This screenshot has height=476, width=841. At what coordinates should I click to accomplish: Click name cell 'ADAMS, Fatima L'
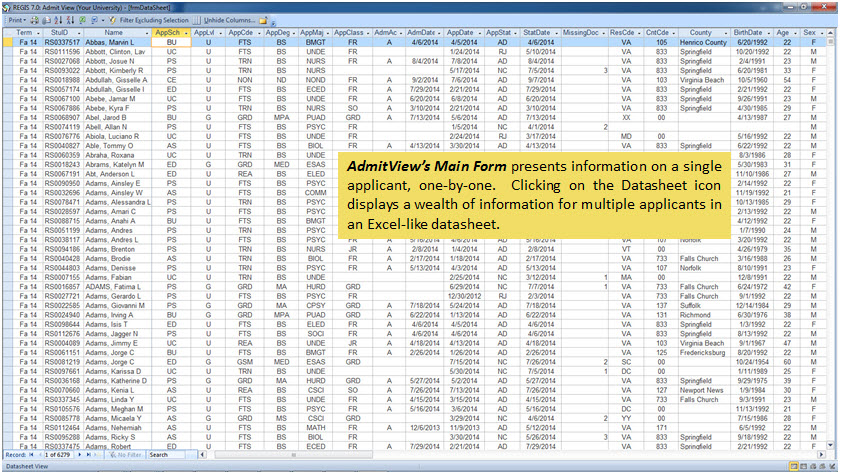(113, 287)
